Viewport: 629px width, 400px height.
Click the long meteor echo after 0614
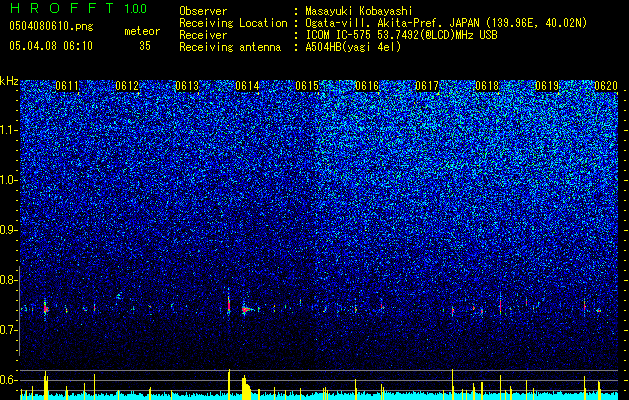pyautogui.click(x=249, y=309)
